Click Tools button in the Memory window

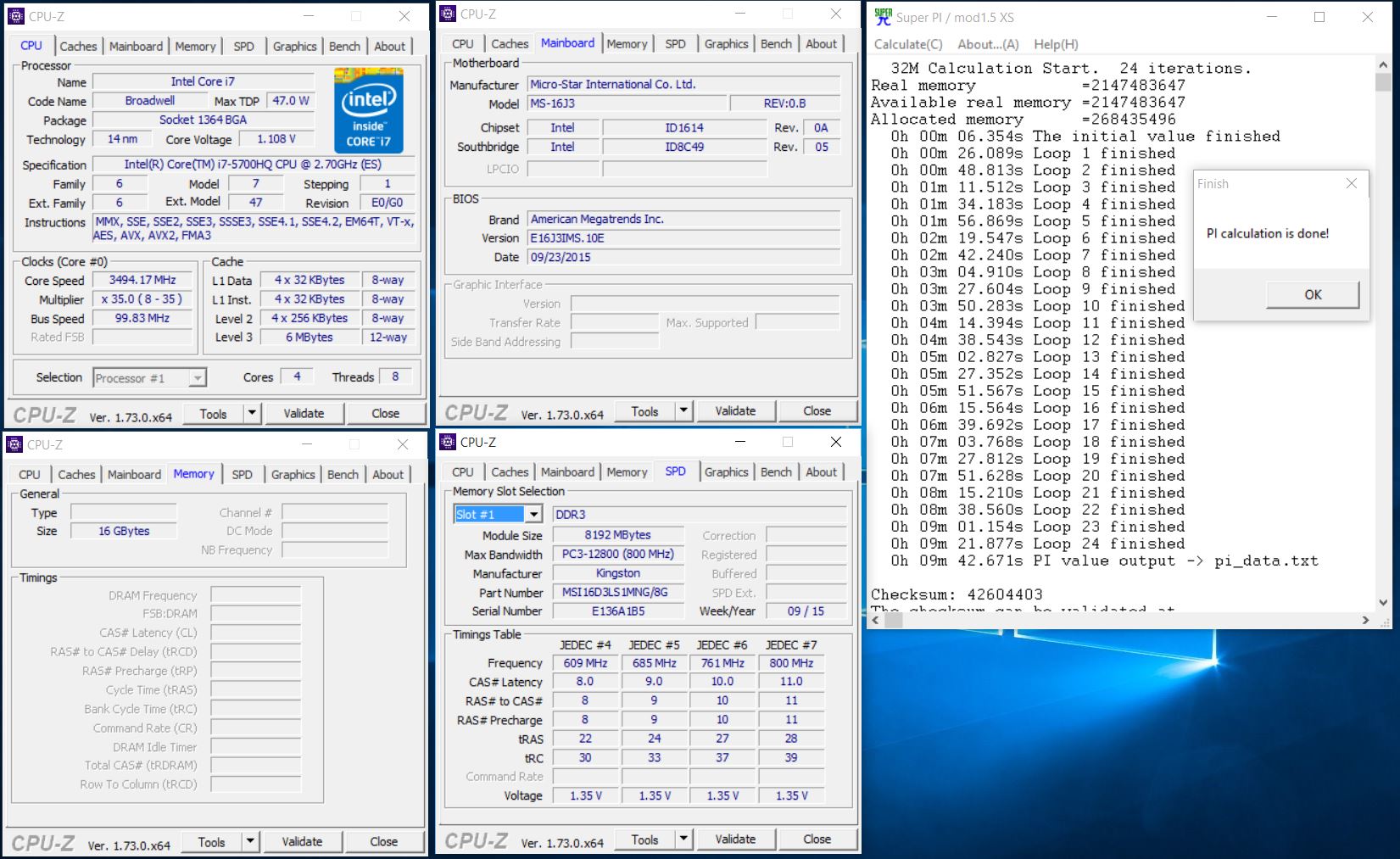[x=211, y=842]
